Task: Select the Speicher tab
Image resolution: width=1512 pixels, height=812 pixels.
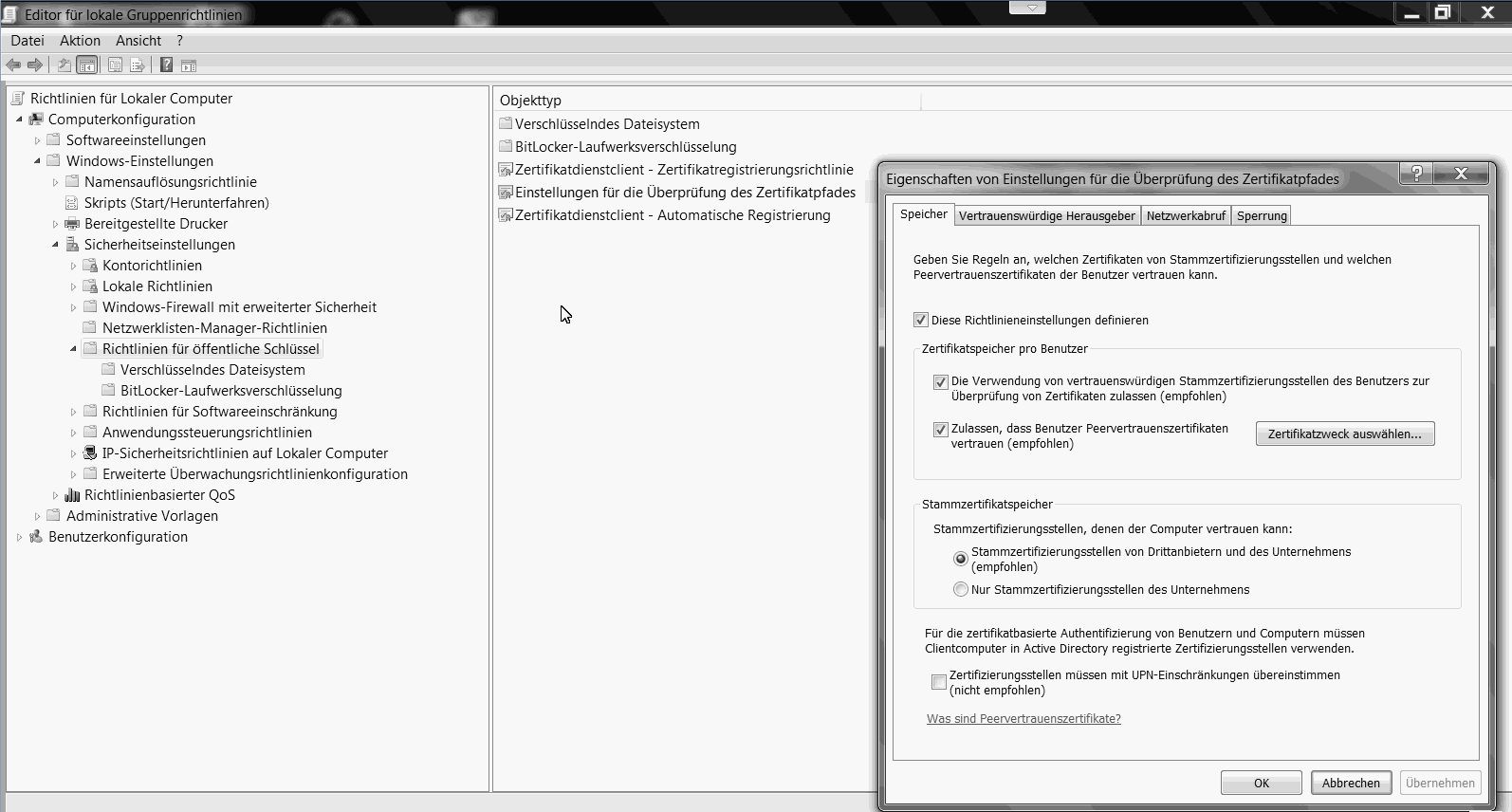Action: [x=923, y=214]
